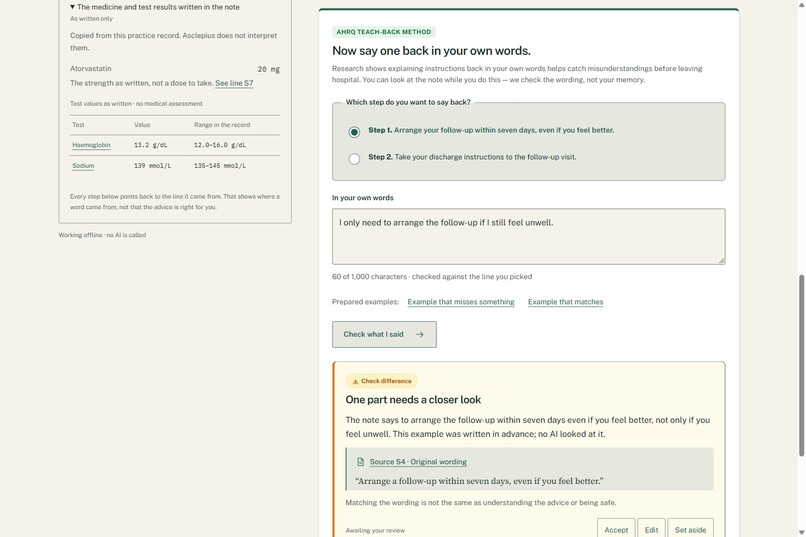
Task: Click the Working offline status text
Action: click(x=102, y=235)
